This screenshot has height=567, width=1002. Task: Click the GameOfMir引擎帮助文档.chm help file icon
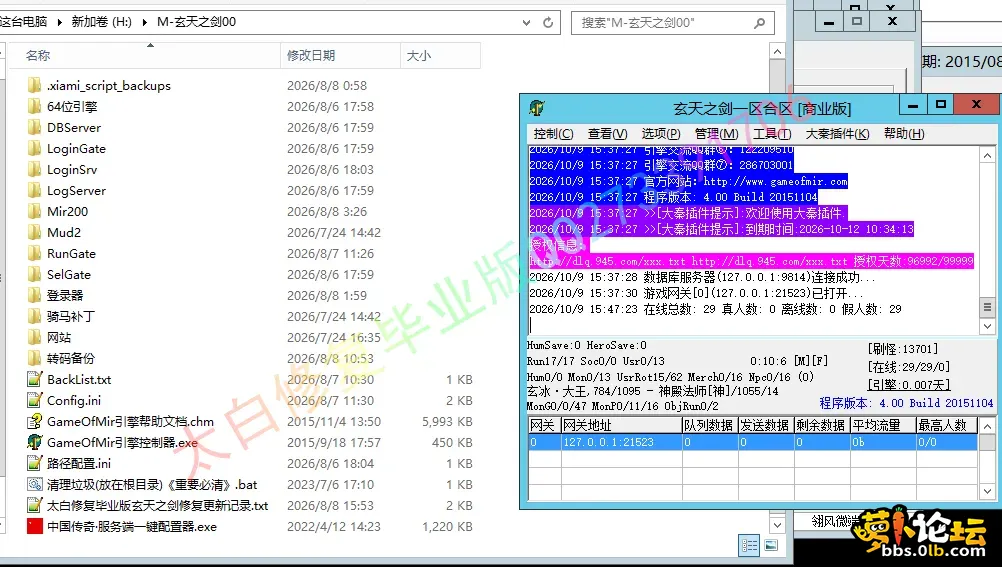(x=35, y=422)
